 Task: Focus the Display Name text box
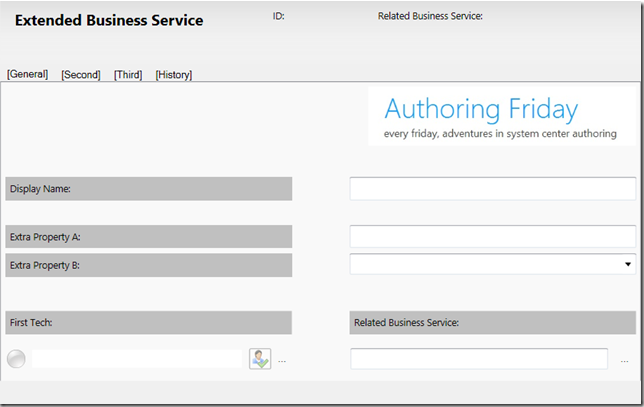point(493,189)
